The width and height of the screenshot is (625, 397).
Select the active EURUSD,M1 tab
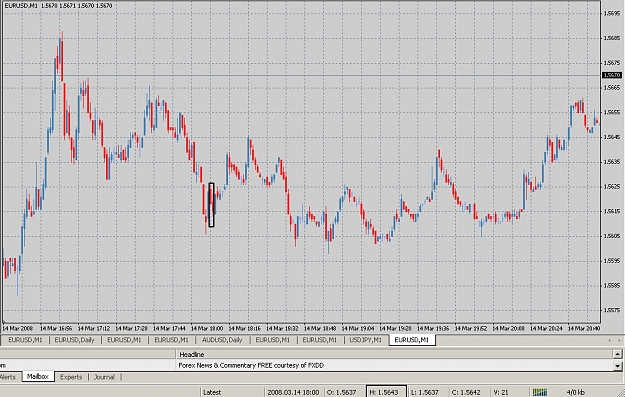412,340
